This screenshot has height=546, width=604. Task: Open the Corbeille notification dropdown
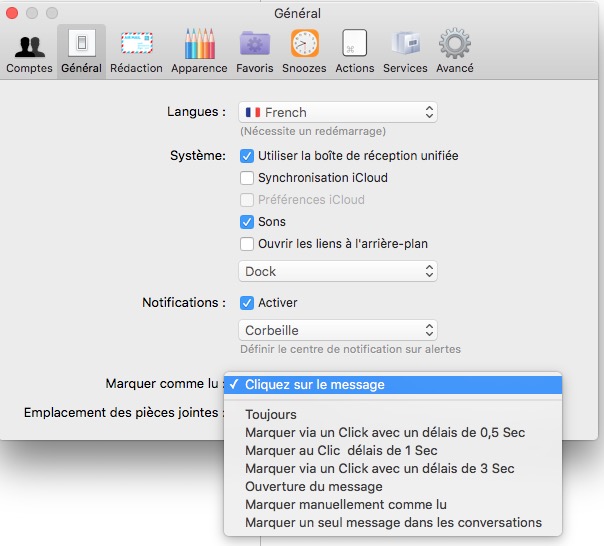338,330
